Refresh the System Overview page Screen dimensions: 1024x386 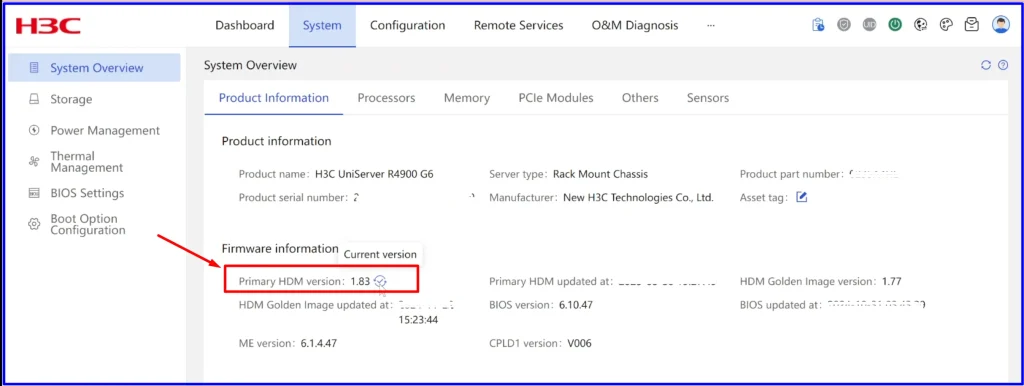point(986,65)
